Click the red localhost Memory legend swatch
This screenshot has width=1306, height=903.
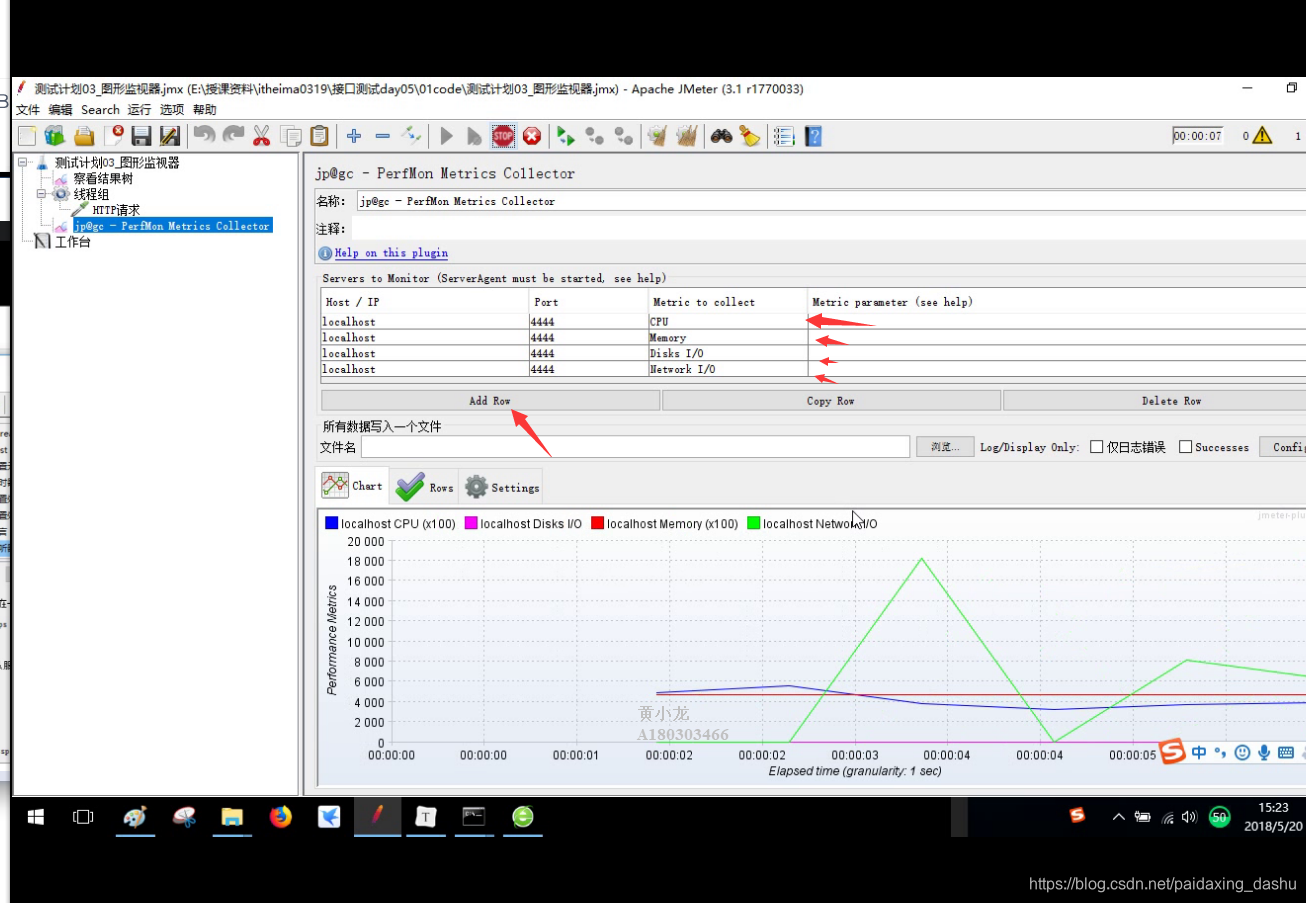click(598, 523)
